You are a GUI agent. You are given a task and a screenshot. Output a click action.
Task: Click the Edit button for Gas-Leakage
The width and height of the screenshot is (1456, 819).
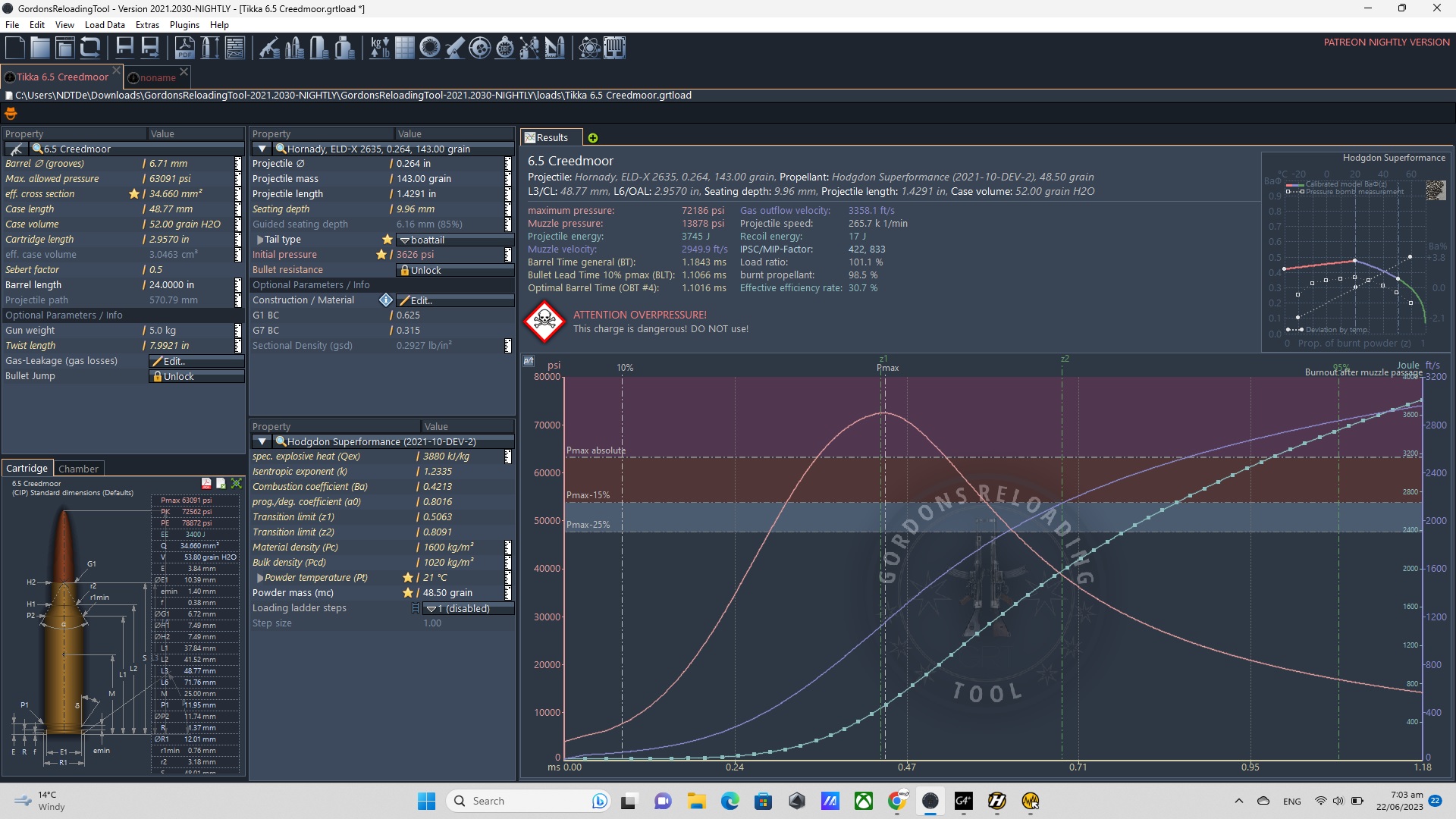pos(174,361)
